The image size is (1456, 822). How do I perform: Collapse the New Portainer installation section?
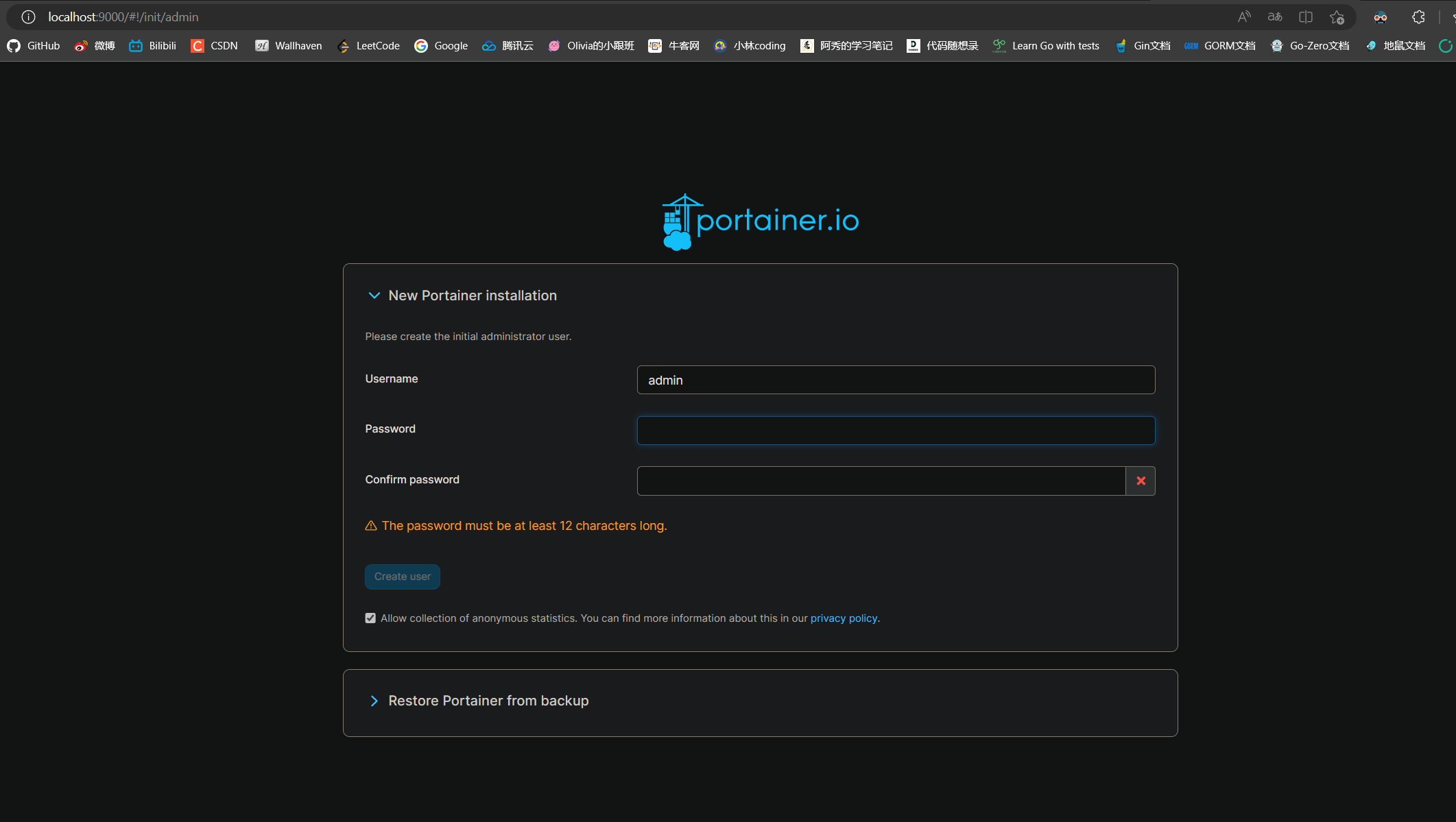374,295
